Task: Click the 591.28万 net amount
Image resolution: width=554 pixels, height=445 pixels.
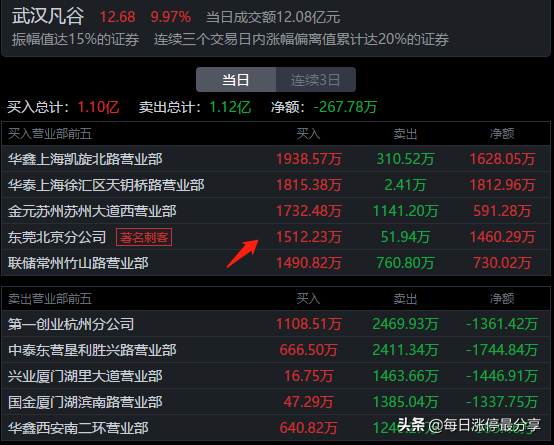Action: 502,211
